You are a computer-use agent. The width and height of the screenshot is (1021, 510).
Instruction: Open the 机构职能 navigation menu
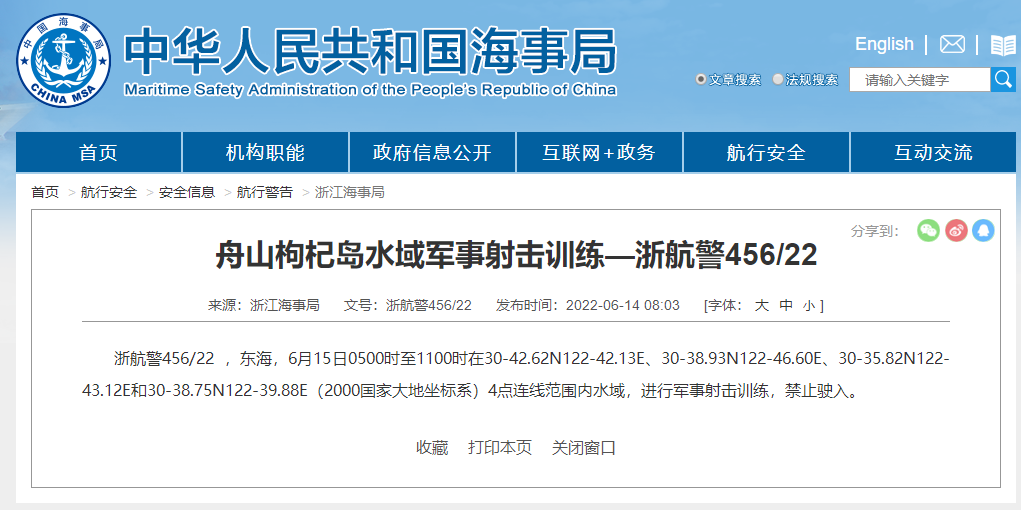(265, 152)
